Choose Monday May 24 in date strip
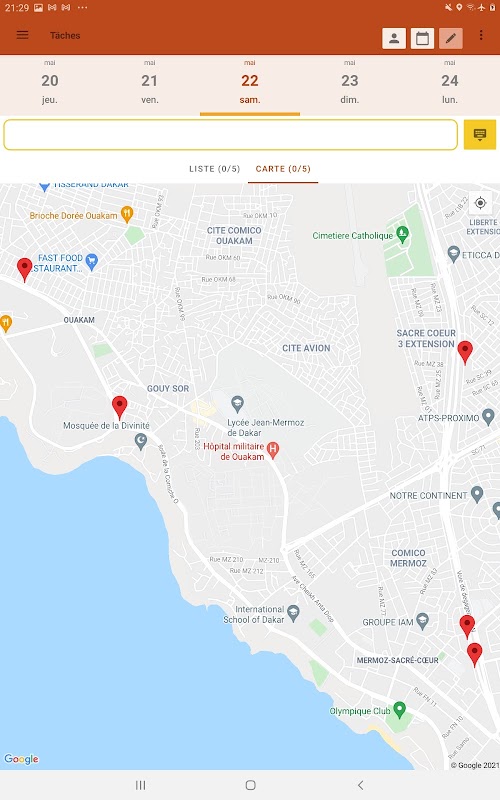 pyautogui.click(x=449, y=82)
